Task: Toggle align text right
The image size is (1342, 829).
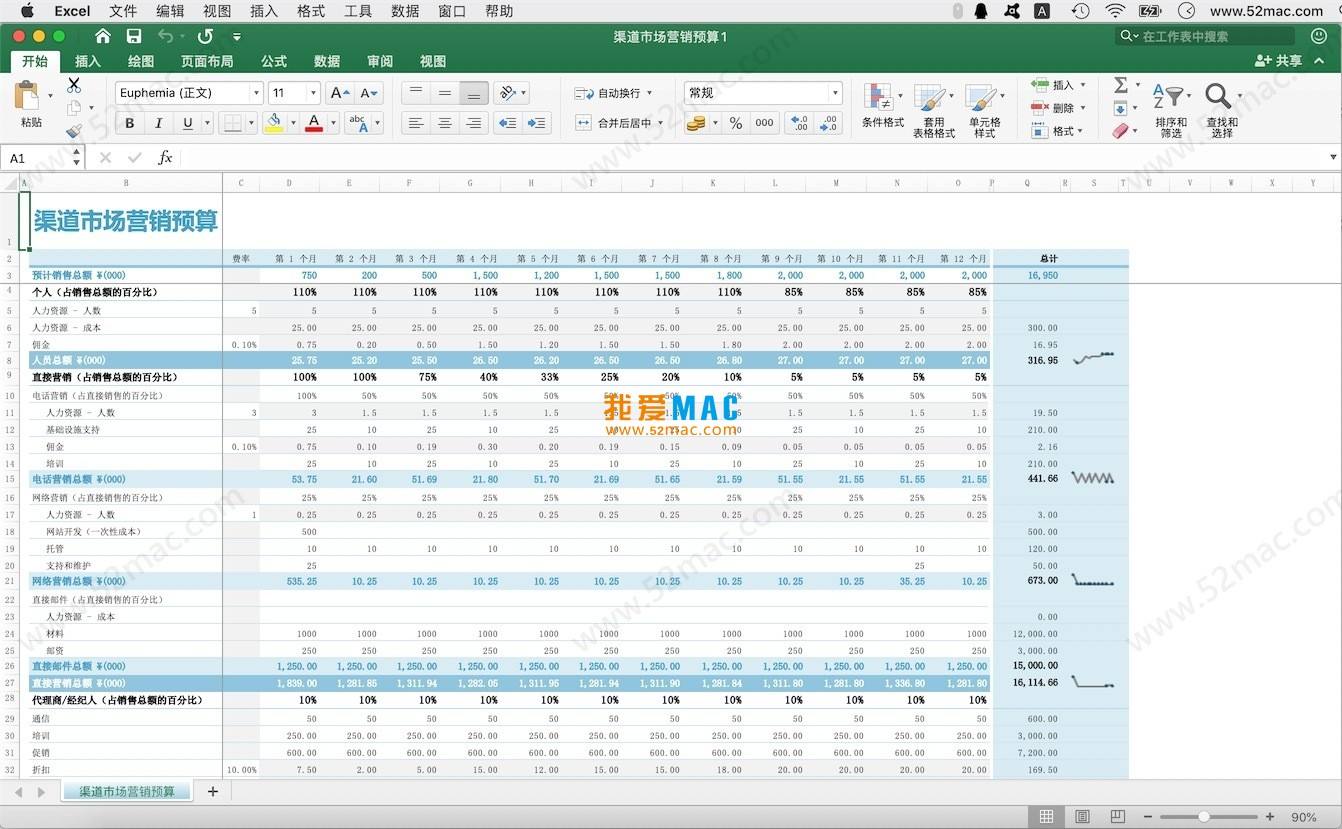Action: click(474, 123)
